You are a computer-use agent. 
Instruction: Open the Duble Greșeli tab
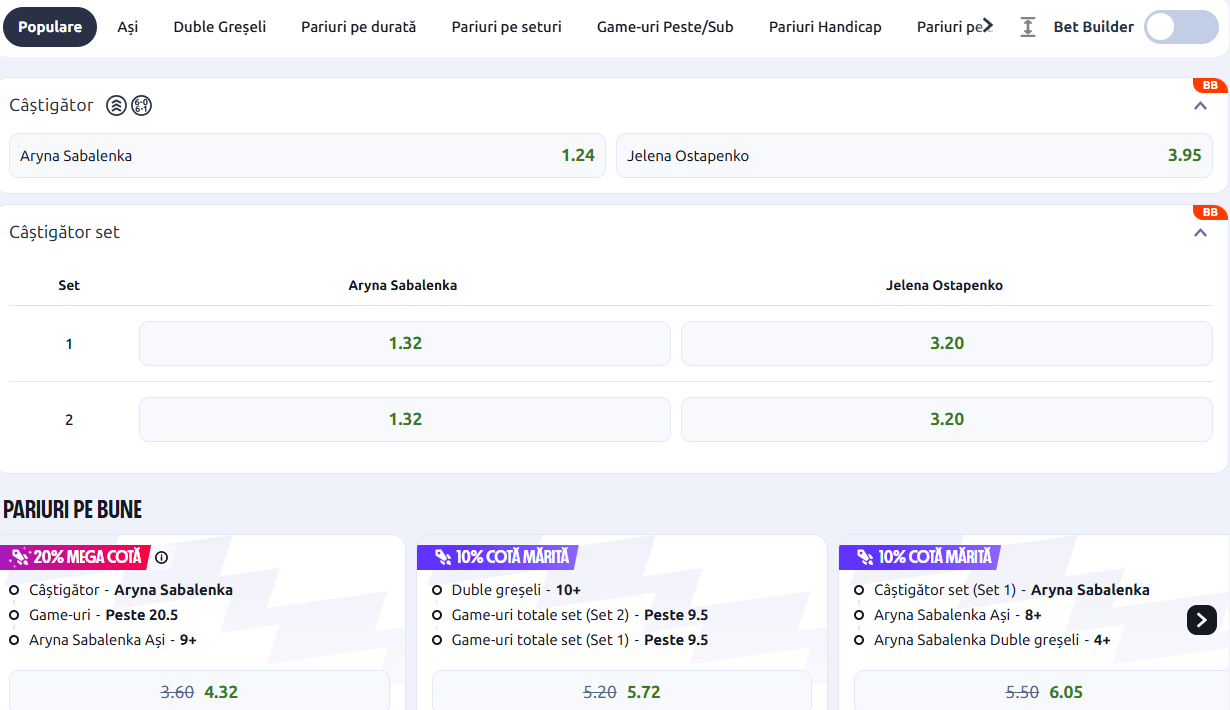[x=220, y=27]
